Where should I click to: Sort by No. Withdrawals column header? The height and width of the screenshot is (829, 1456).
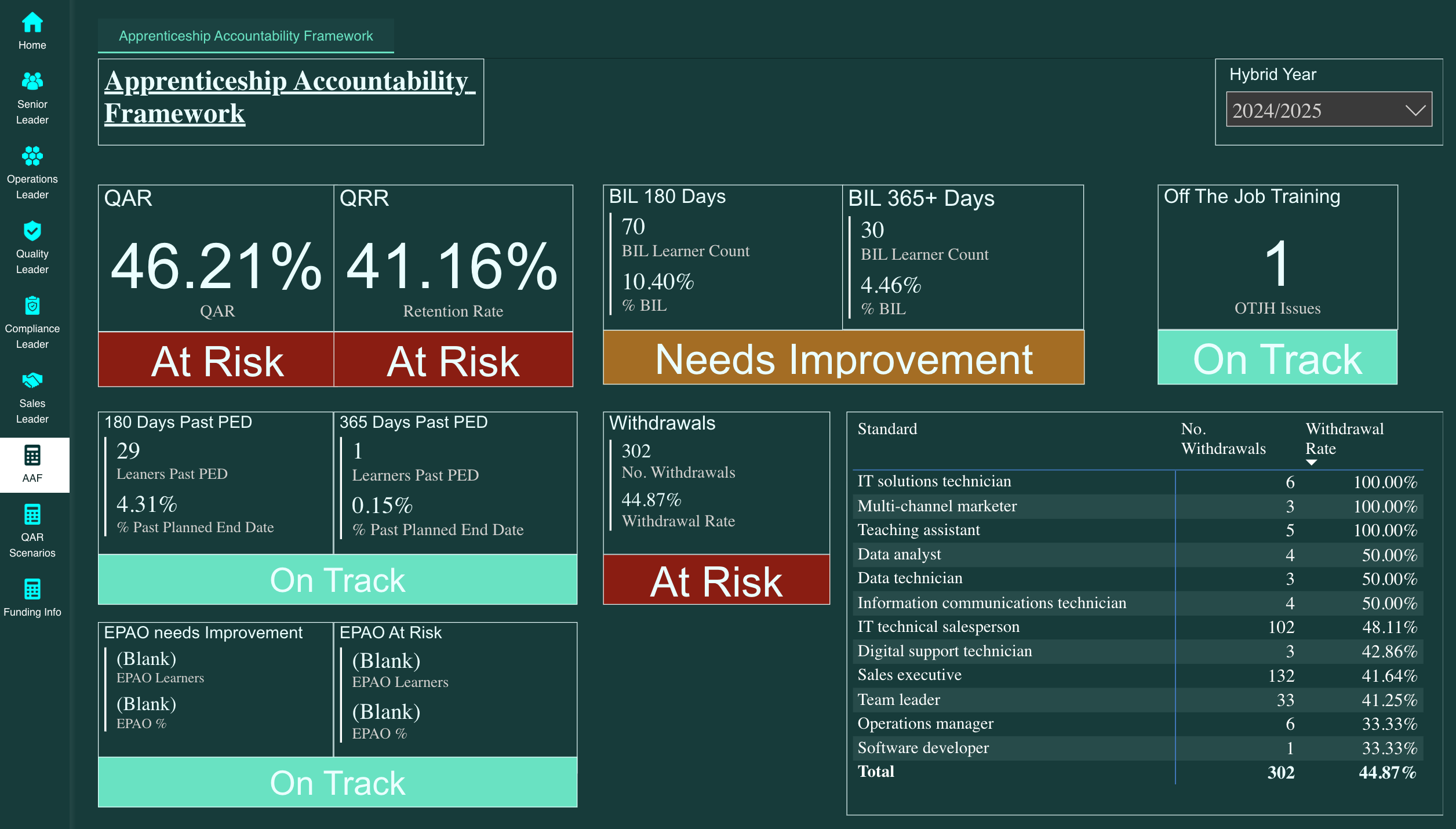coord(1222,439)
